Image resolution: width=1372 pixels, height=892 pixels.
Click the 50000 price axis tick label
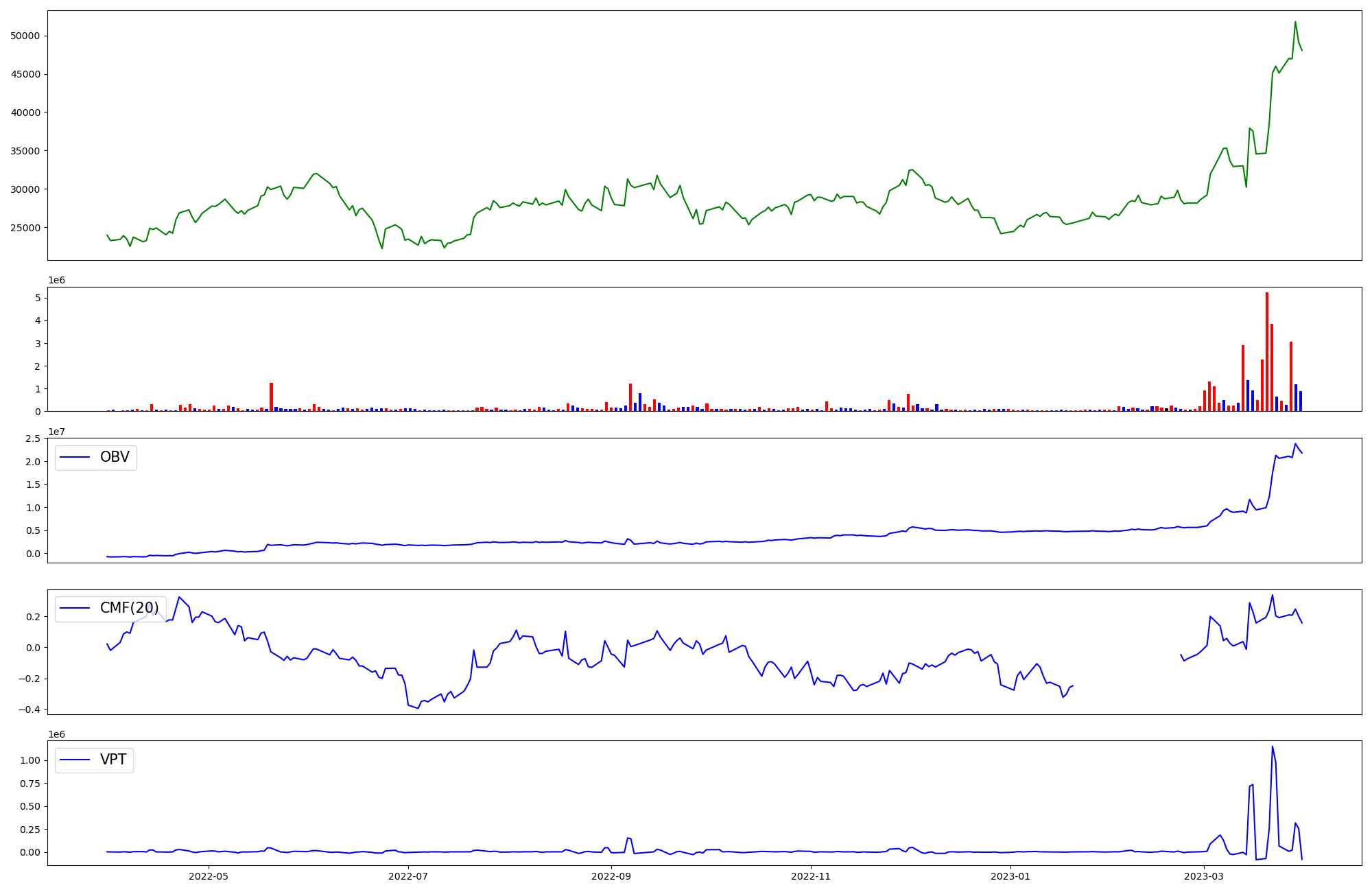(25, 36)
